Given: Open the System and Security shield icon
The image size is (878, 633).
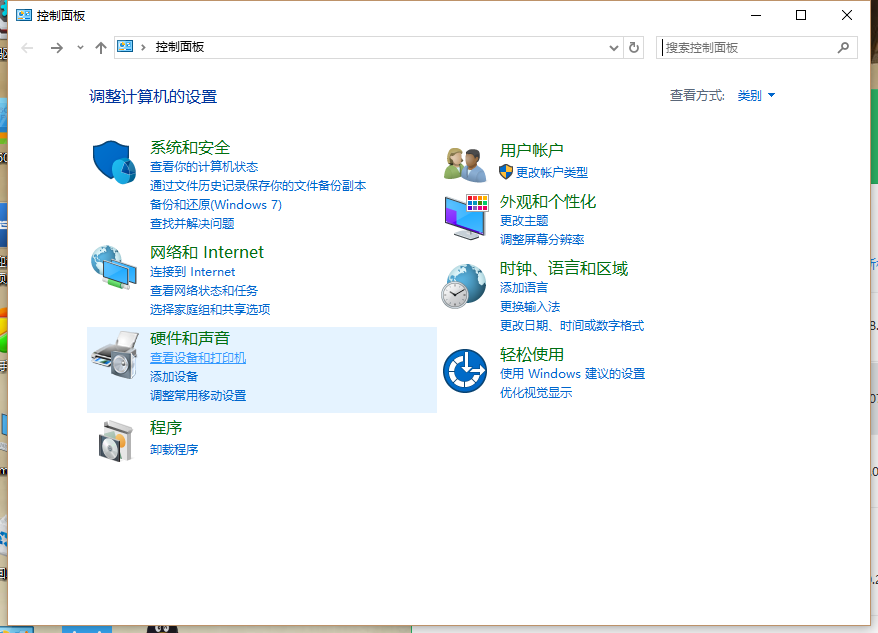Looking at the screenshot, I should [114, 162].
